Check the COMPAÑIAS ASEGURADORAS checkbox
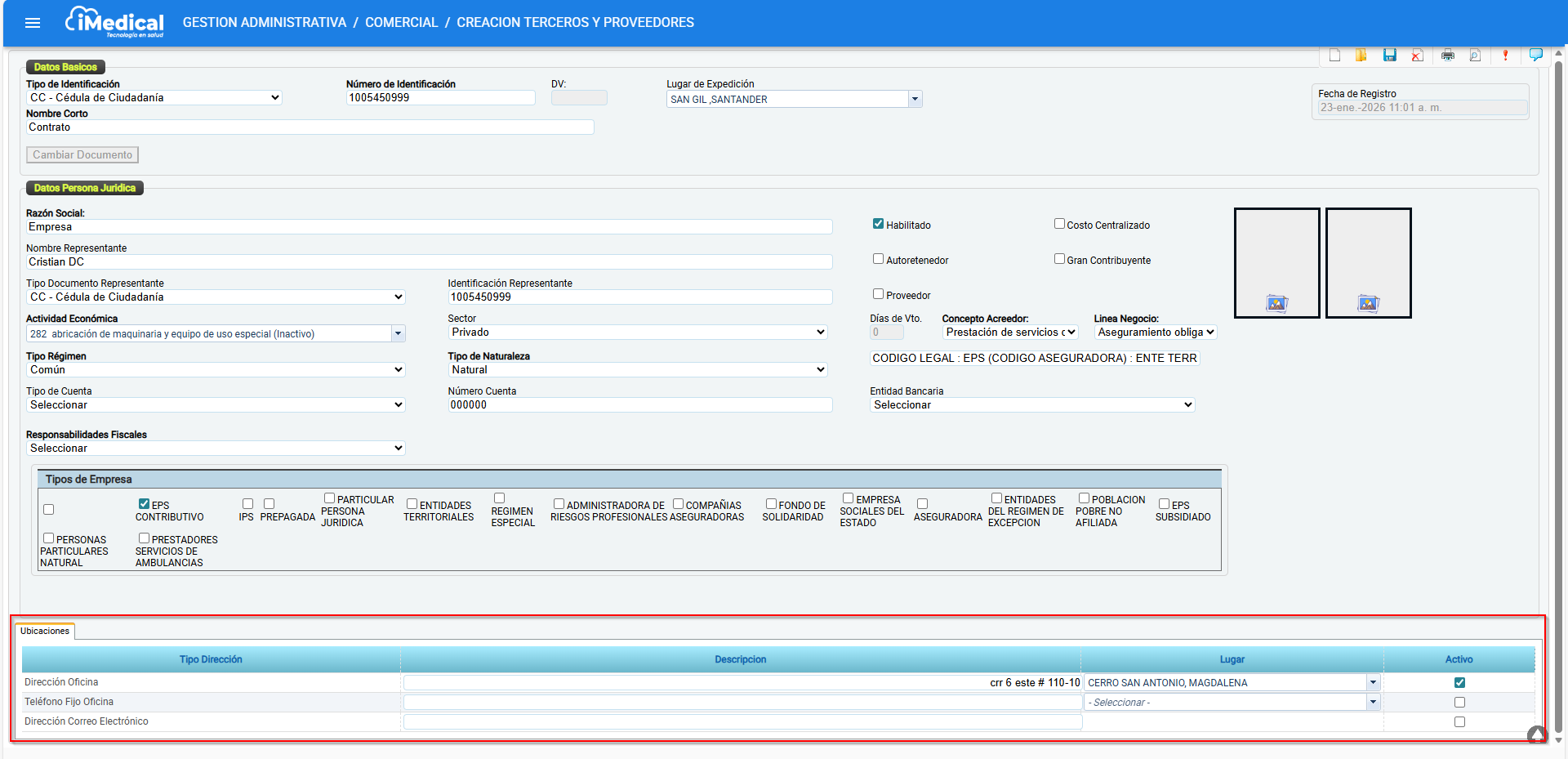1568x759 pixels. point(678,504)
